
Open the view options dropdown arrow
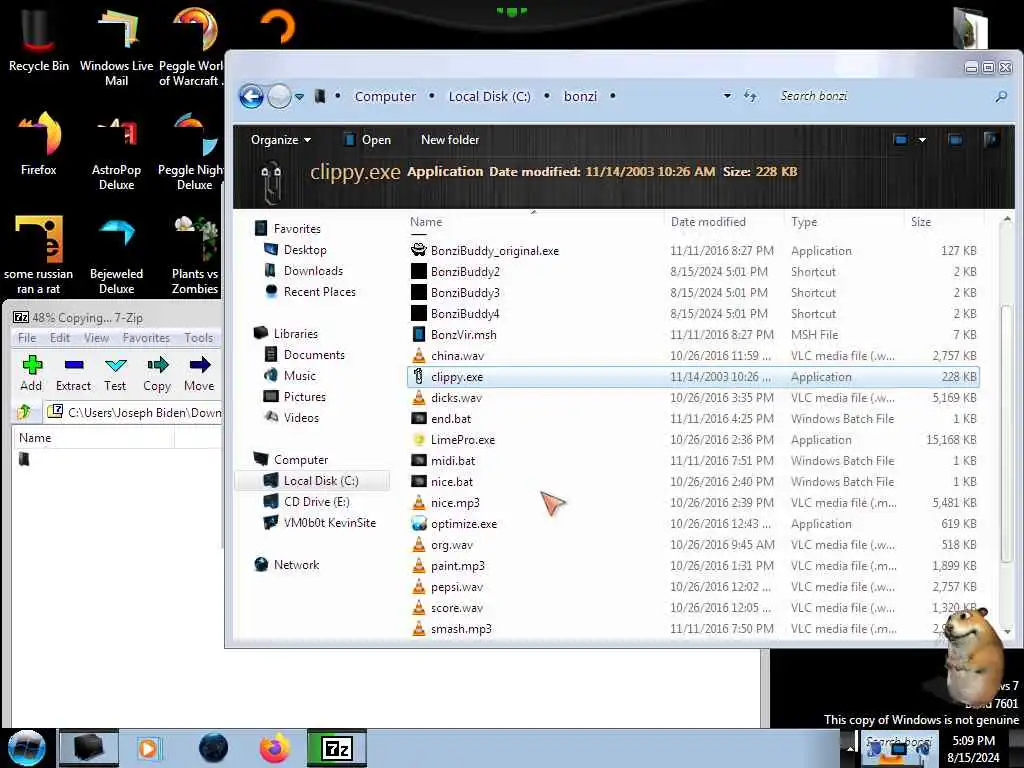tap(922, 140)
